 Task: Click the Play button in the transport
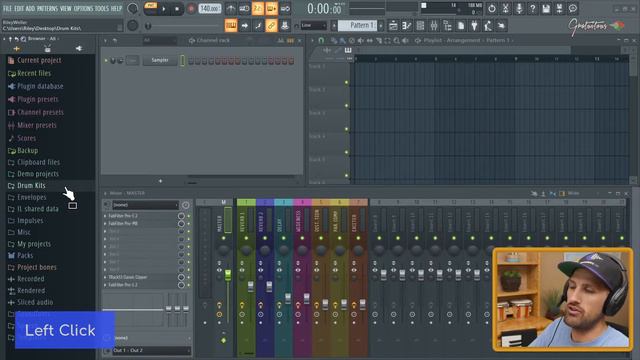164,9
